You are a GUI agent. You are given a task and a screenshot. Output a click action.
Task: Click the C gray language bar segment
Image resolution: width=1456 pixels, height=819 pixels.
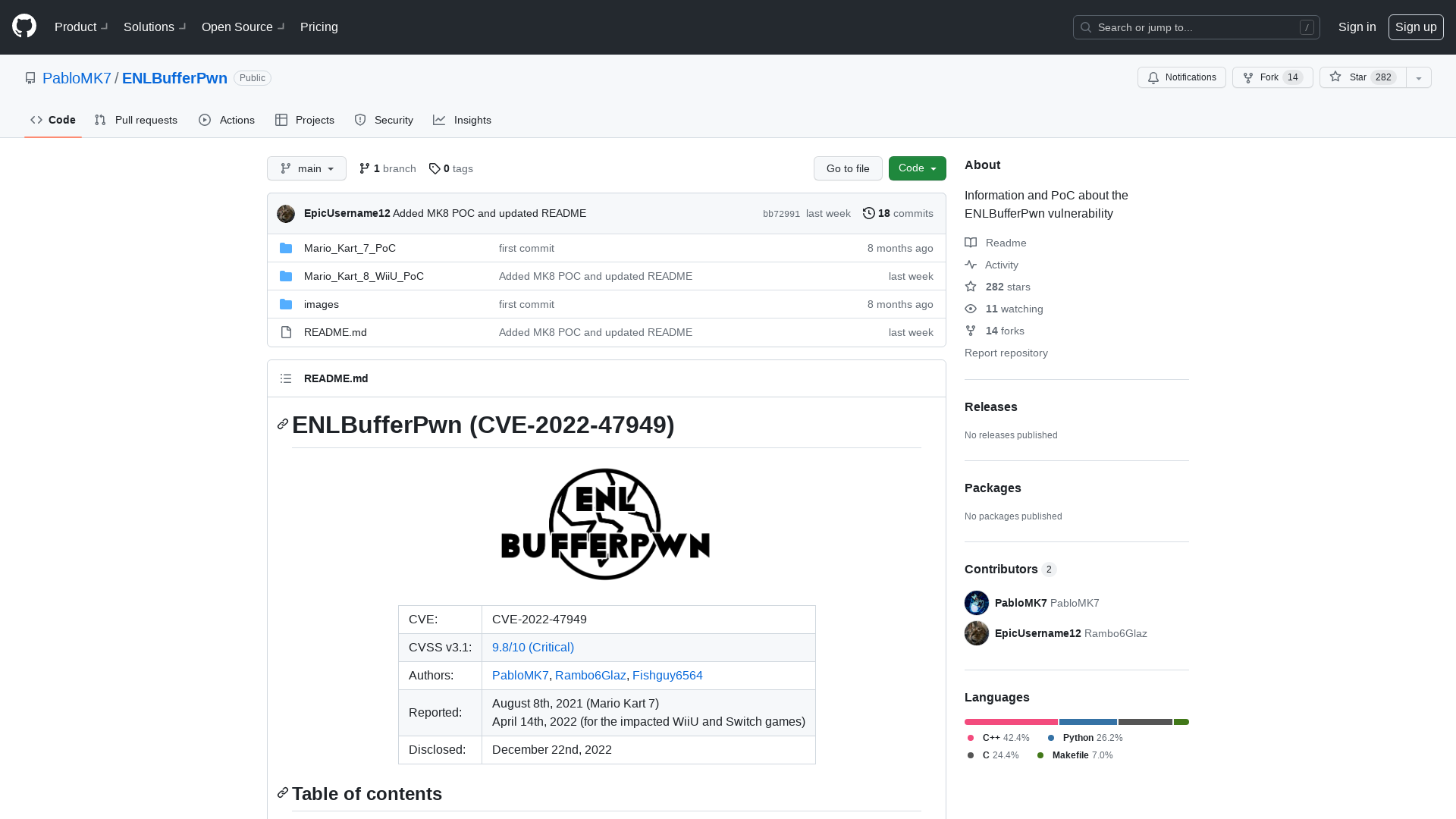point(1145,722)
